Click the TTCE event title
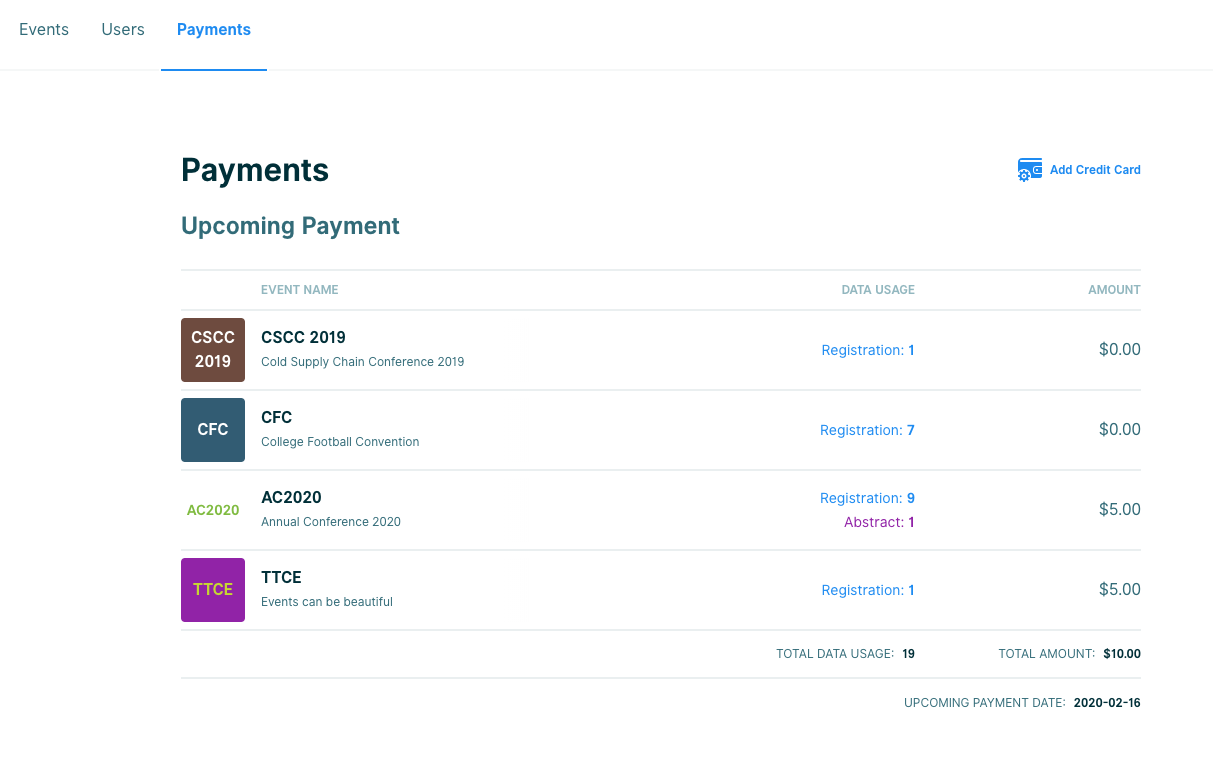 [281, 578]
